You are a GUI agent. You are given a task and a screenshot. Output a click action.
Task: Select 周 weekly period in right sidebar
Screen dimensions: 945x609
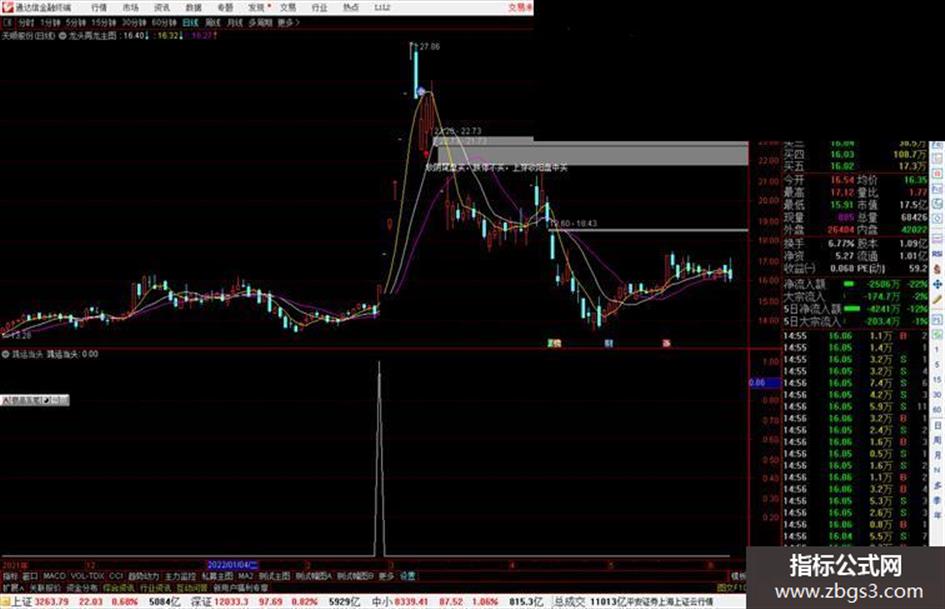click(x=937, y=441)
